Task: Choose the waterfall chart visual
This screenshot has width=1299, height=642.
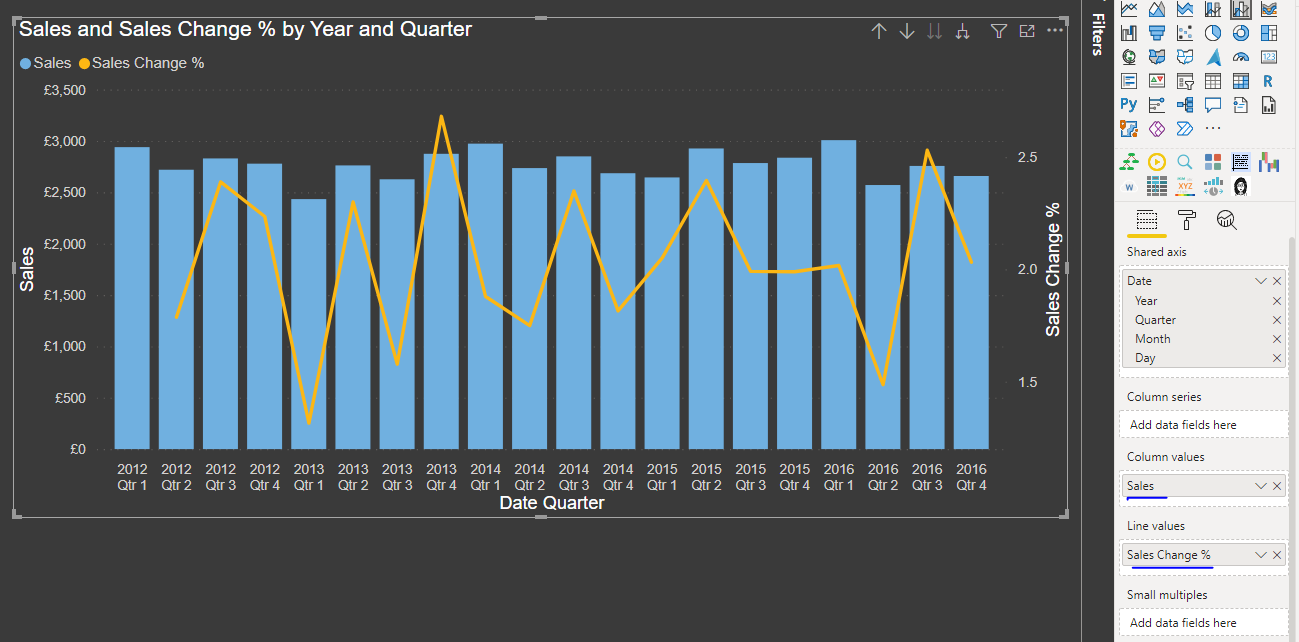Action: pyautogui.click(x=1129, y=33)
